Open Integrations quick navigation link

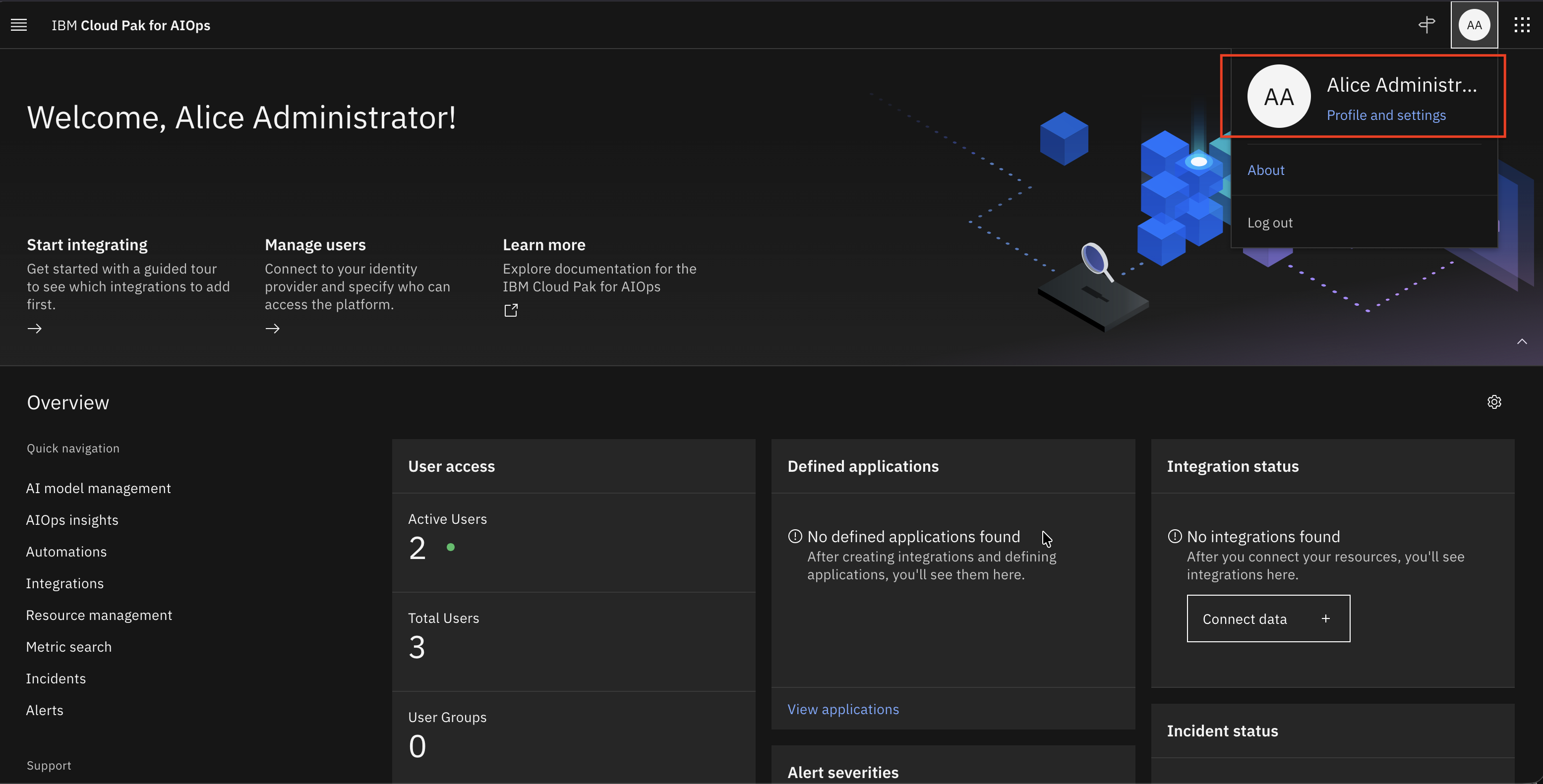(64, 583)
